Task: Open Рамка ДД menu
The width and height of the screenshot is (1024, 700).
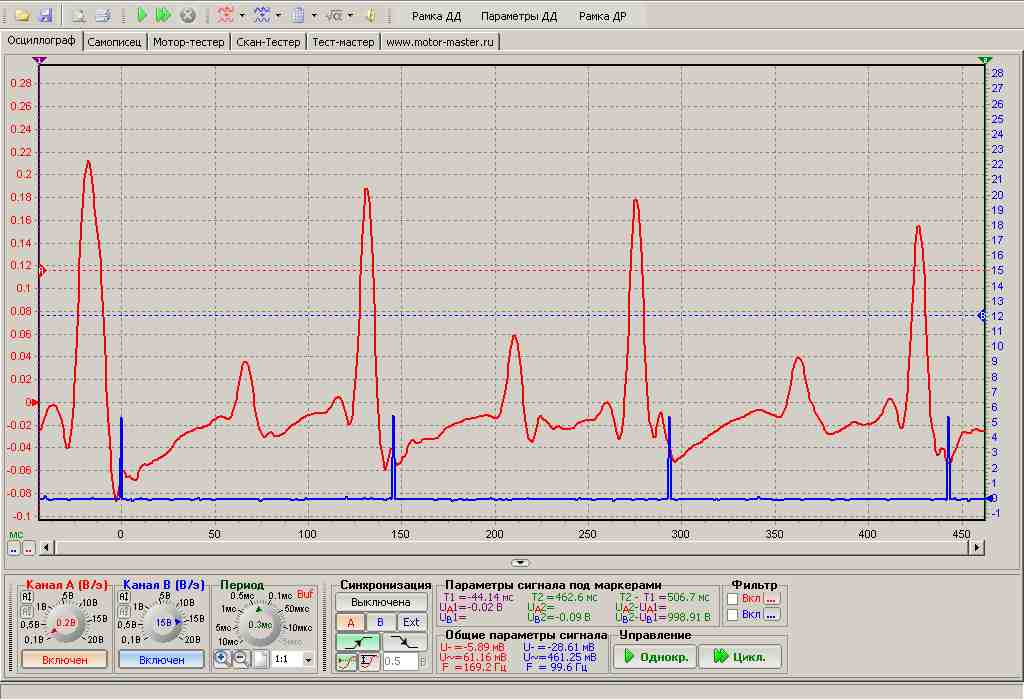Action: pos(436,16)
